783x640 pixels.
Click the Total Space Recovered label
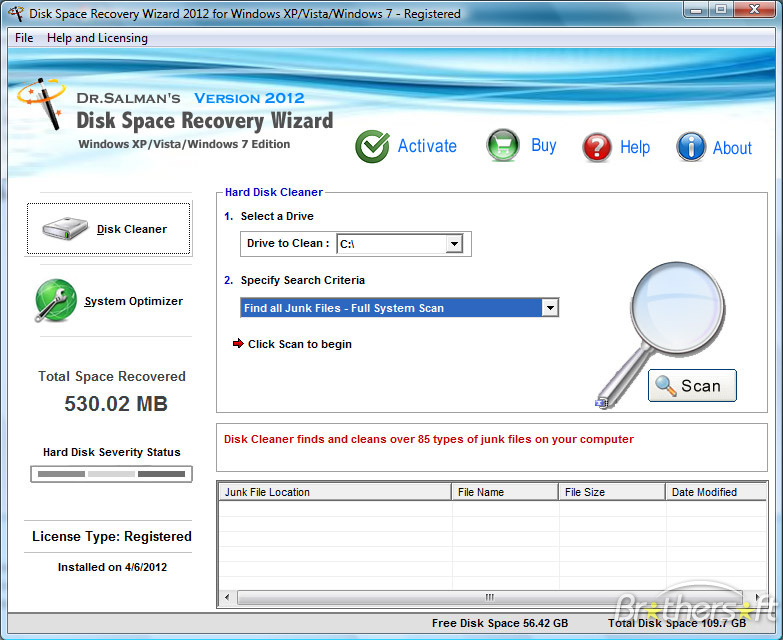[112, 376]
